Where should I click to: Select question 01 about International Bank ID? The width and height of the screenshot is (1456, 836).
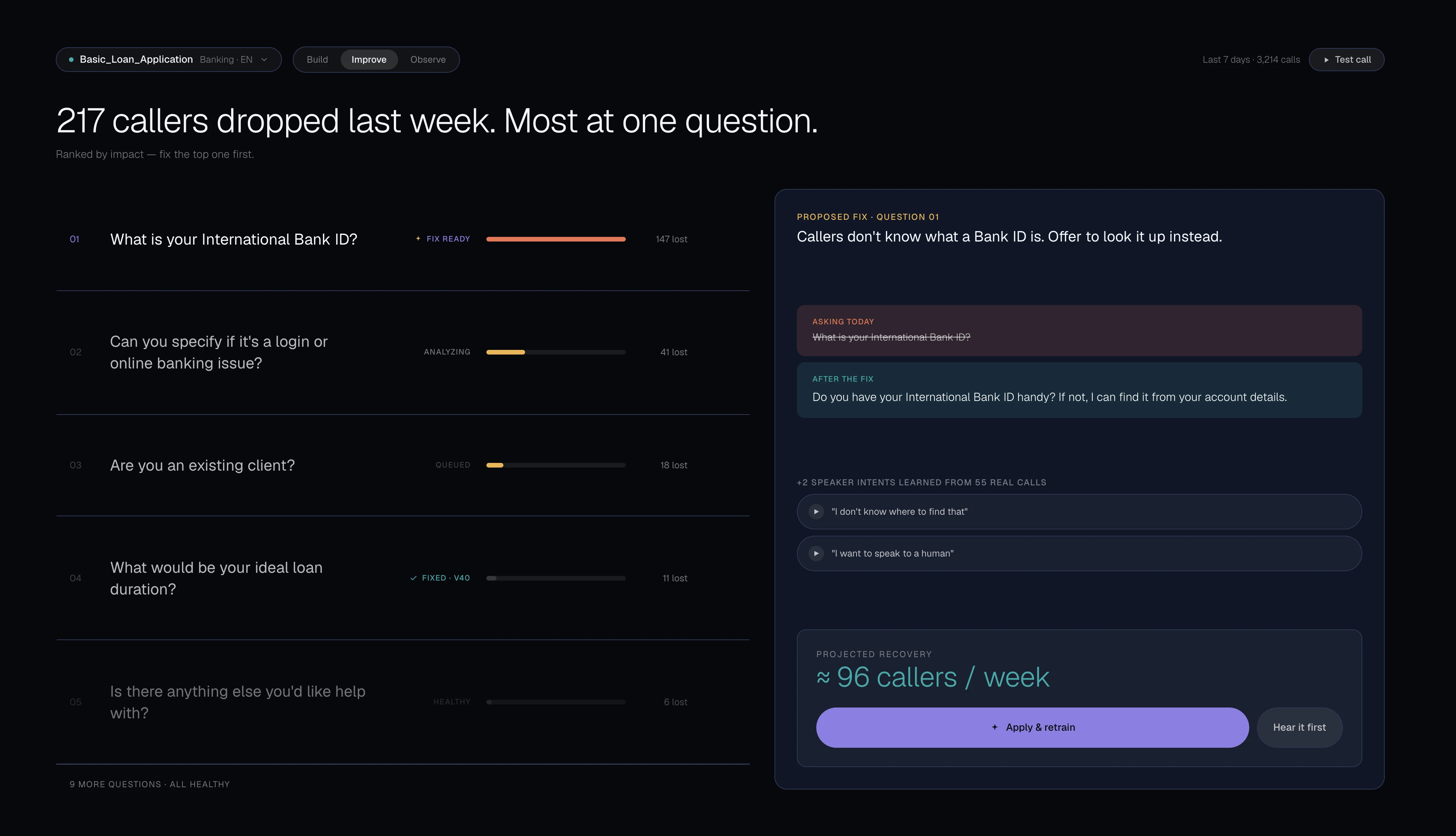[x=403, y=240]
